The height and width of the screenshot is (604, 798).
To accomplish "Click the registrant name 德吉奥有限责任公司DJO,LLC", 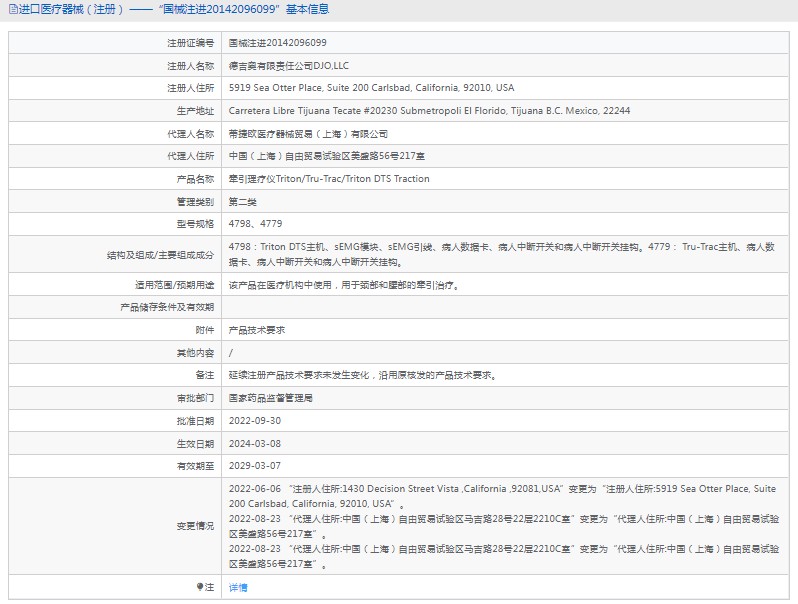I will point(292,66).
